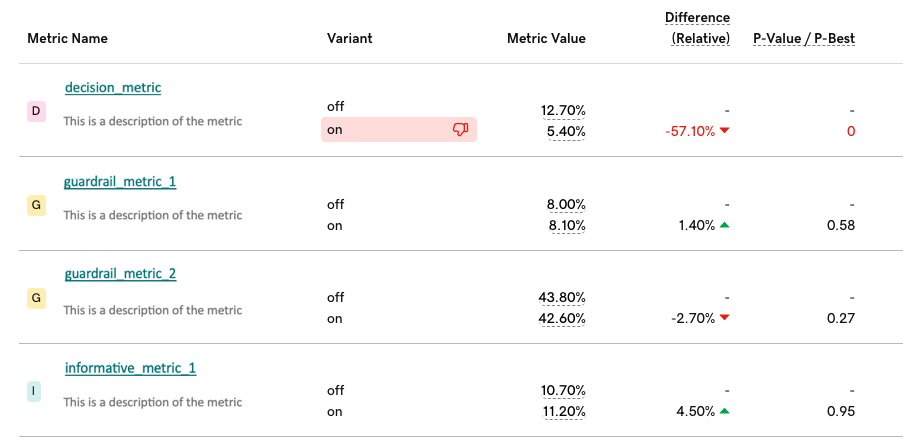Click the 12.70% metric value
Image resolution: width=903 pixels, height=442 pixels.
[x=563, y=110]
